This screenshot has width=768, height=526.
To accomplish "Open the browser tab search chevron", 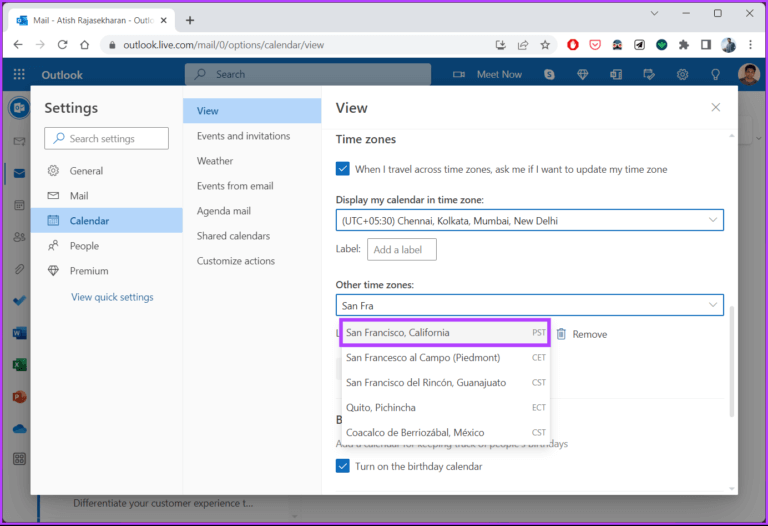I will tap(654, 13).
